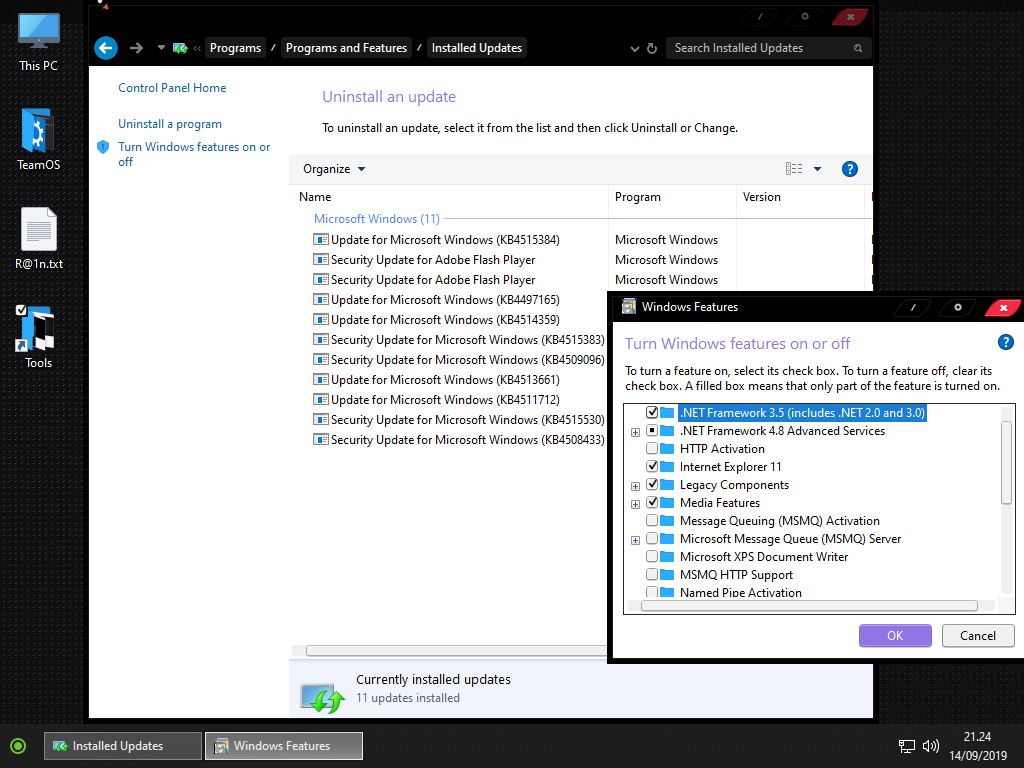
Task: Select the Programs breadcrumb
Action: tap(235, 48)
